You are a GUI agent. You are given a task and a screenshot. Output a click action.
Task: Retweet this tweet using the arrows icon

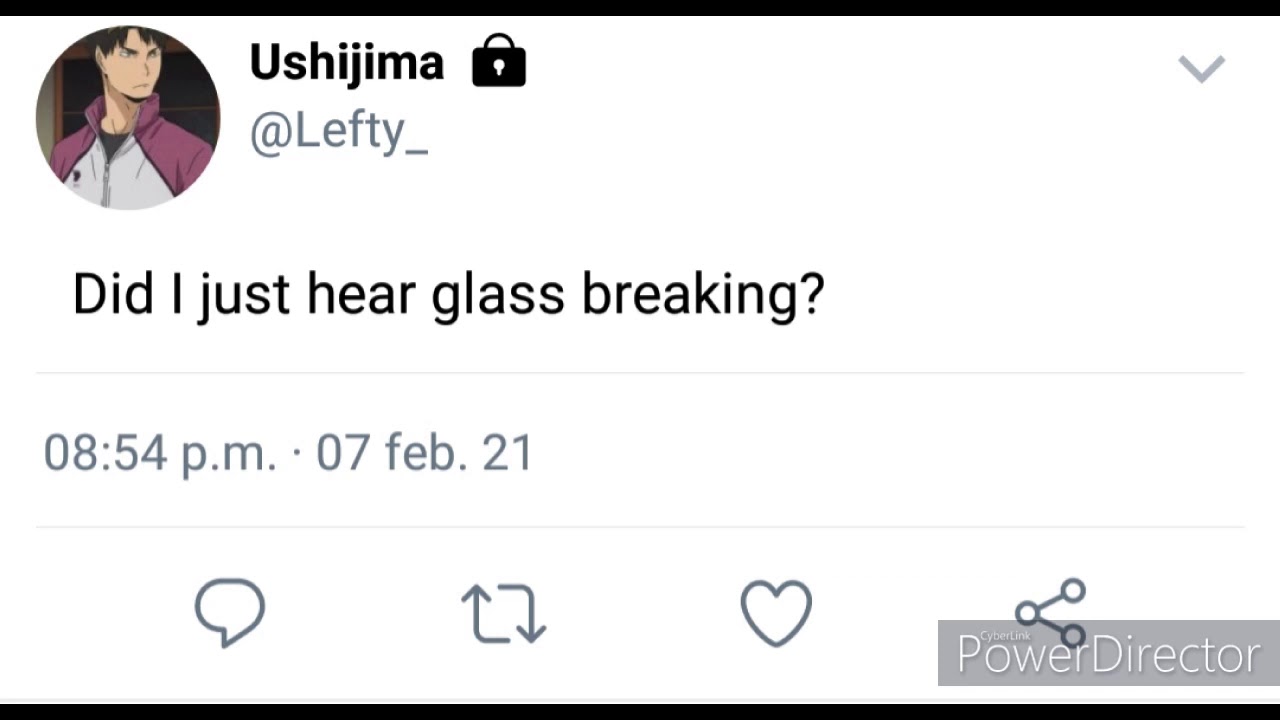503,613
